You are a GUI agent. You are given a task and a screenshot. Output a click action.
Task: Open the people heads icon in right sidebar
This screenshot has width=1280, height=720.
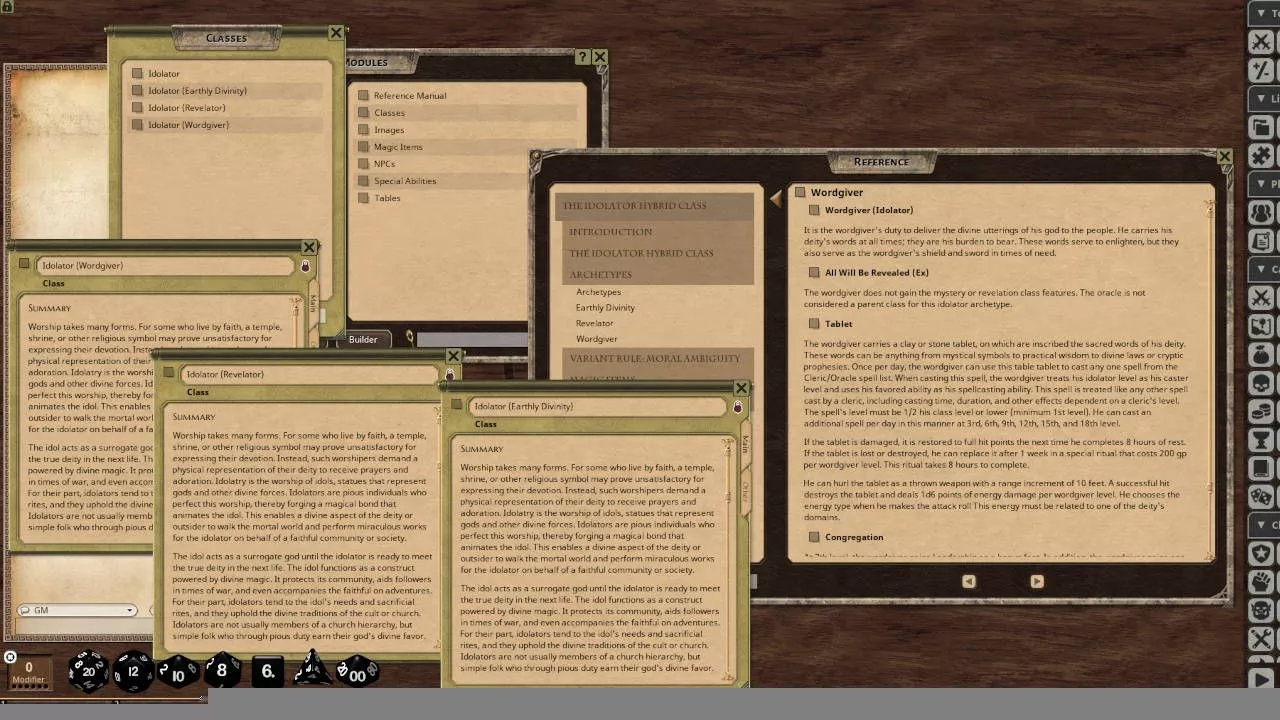click(x=1261, y=213)
